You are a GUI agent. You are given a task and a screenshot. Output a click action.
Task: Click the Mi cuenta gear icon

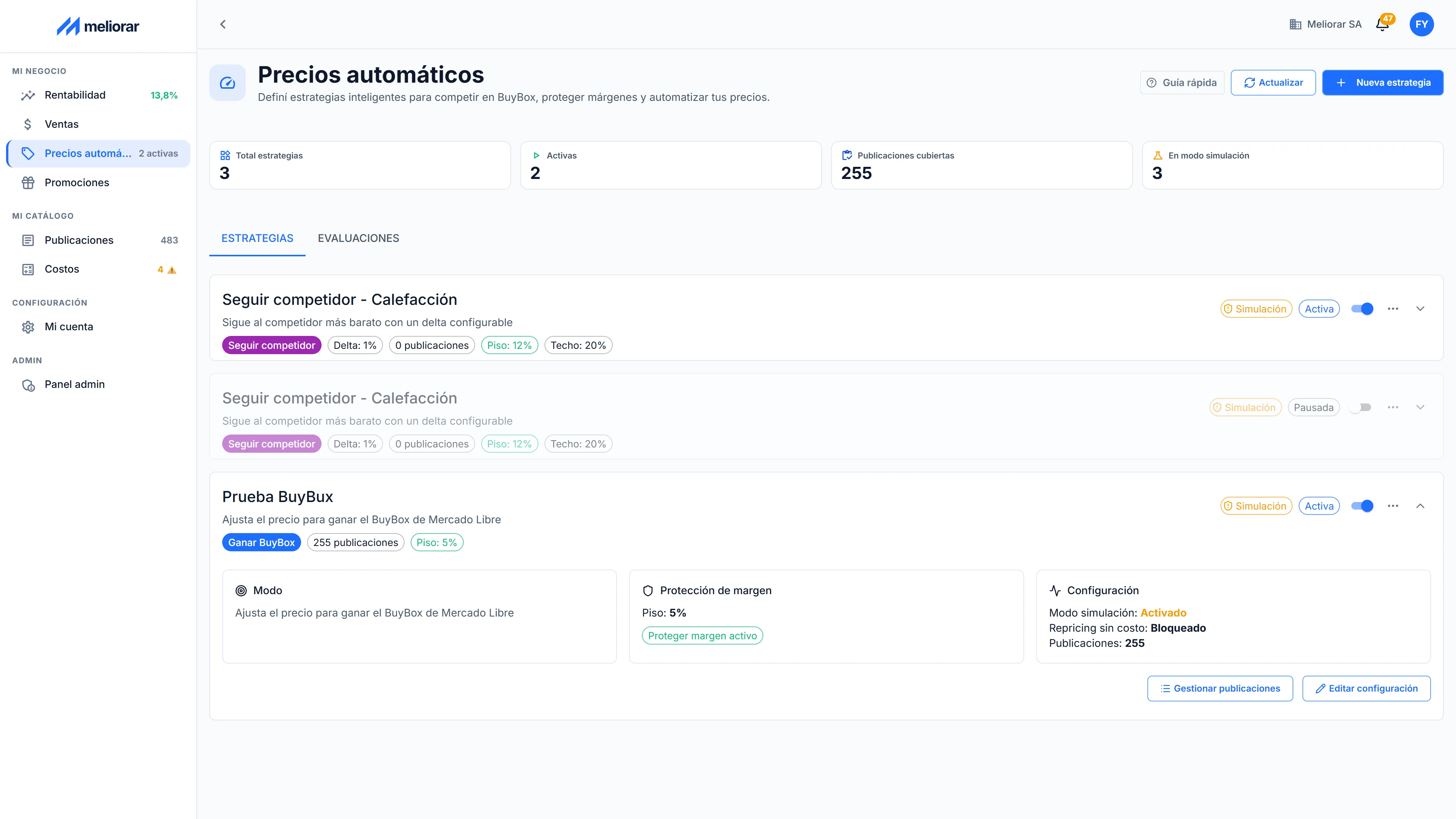(28, 327)
